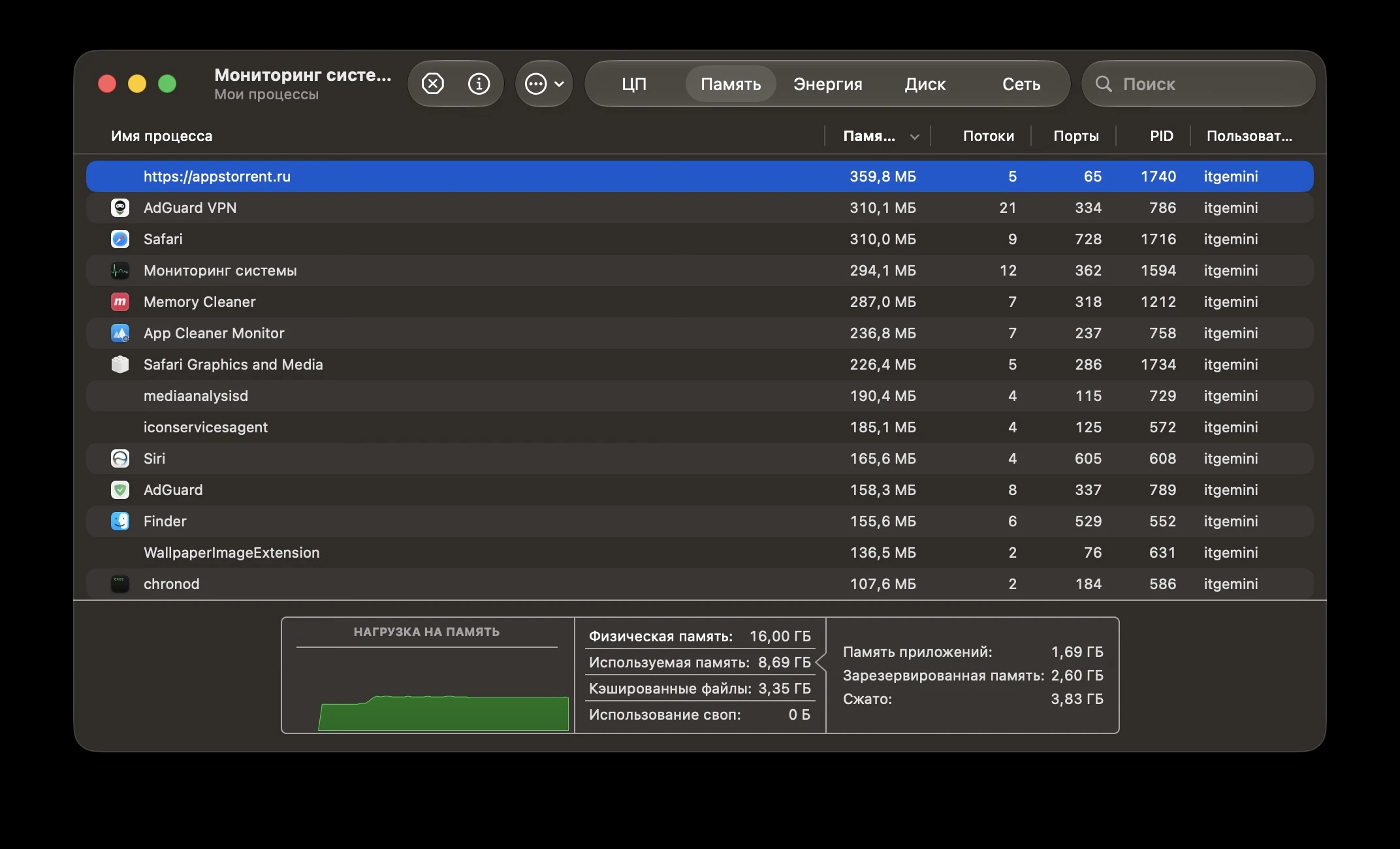The height and width of the screenshot is (849, 1400).
Task: Click the Finder face icon
Action: click(x=120, y=521)
